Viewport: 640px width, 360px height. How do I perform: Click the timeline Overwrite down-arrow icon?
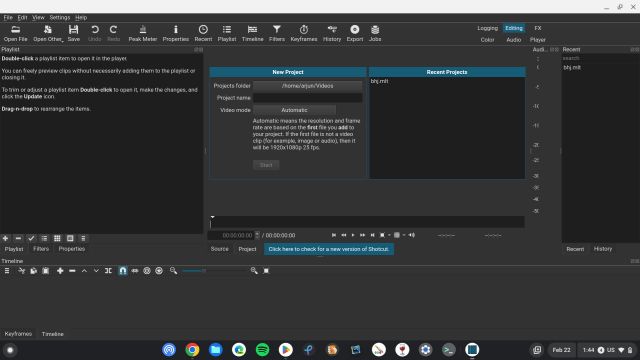point(96,271)
